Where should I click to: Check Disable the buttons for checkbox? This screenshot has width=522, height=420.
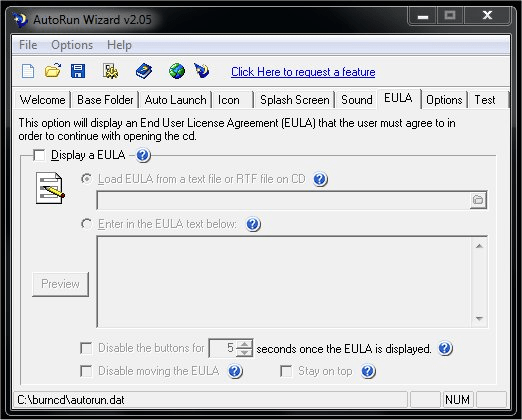[x=86, y=348]
